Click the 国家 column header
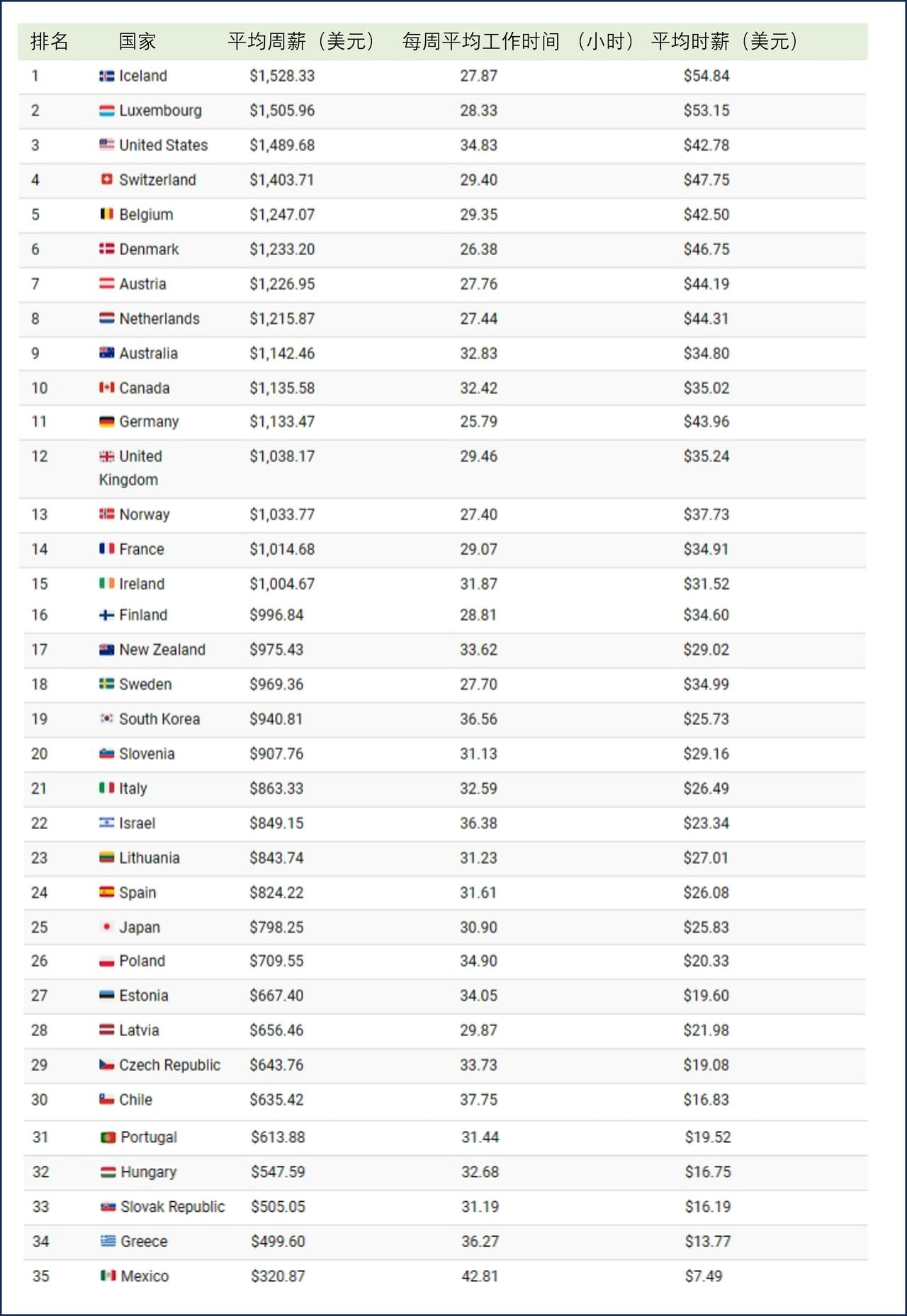Image resolution: width=907 pixels, height=1316 pixels. pyautogui.click(x=137, y=41)
